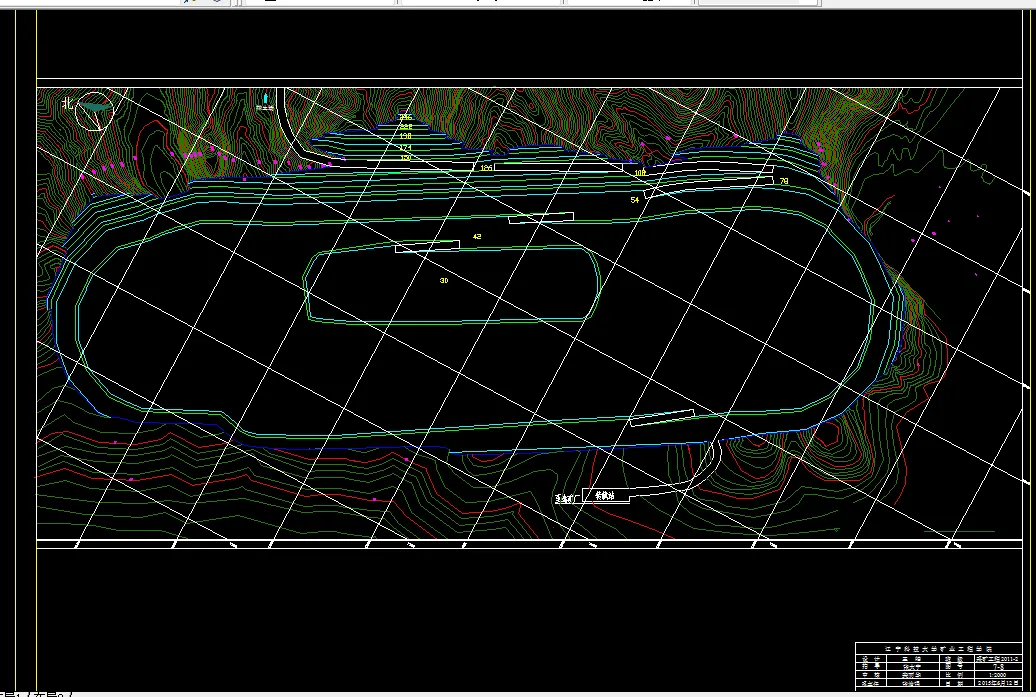The image size is (1036, 697).
Task: Click the 7-3 drawing number cell
Action: (997, 667)
